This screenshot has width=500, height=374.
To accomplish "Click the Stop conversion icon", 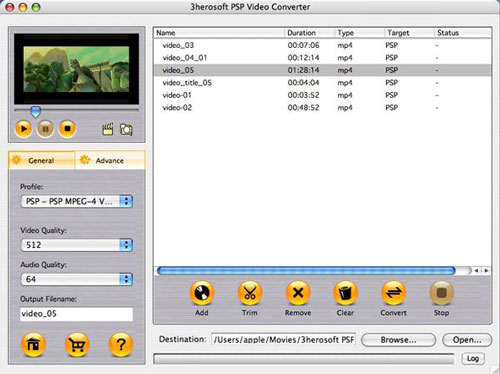I will pos(441,293).
